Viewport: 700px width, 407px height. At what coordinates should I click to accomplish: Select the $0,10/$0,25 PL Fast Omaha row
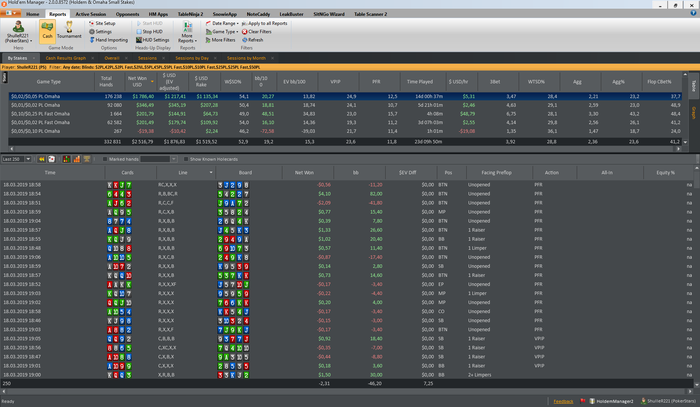tap(345, 114)
